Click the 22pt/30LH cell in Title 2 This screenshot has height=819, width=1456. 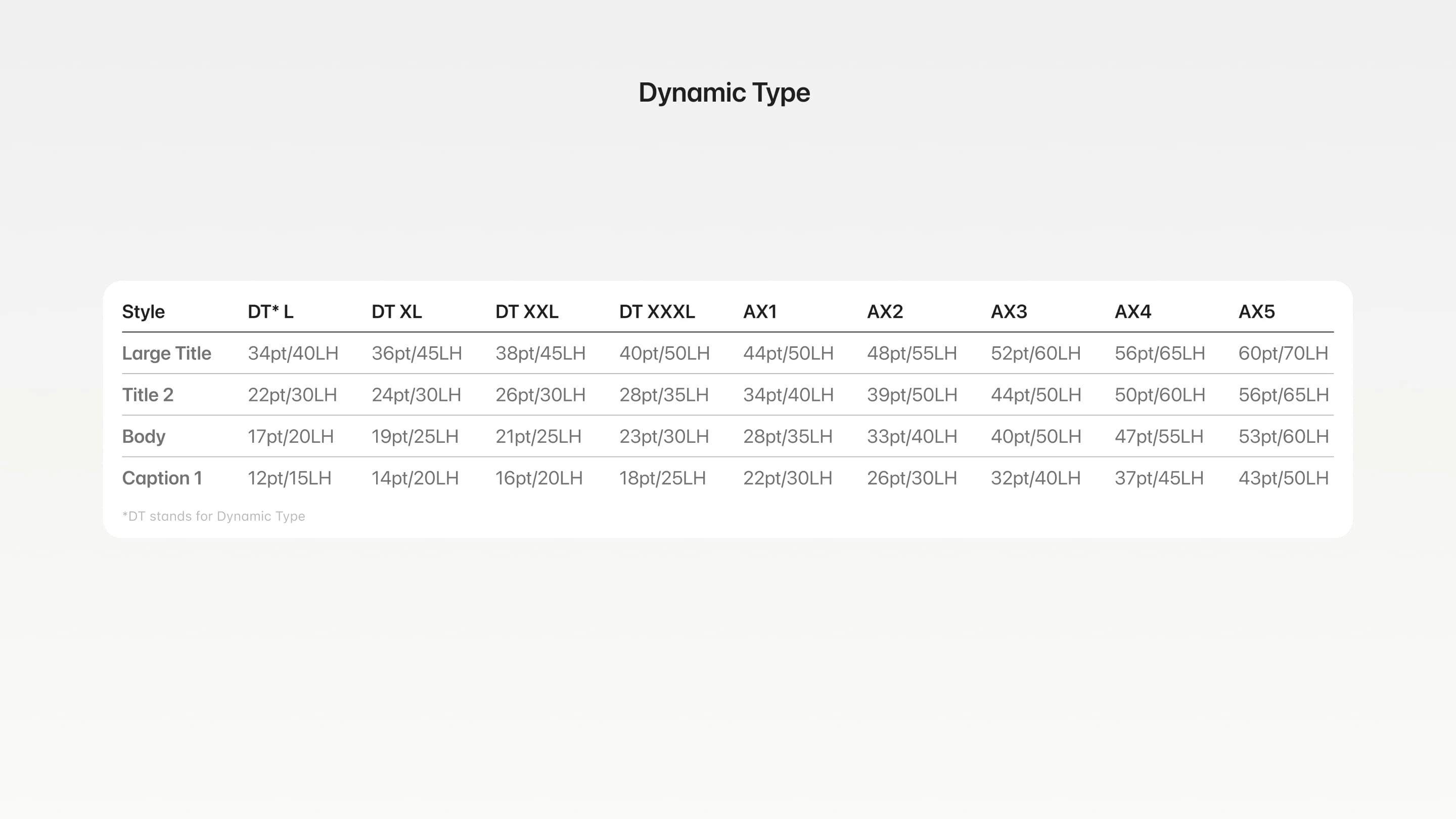point(293,394)
